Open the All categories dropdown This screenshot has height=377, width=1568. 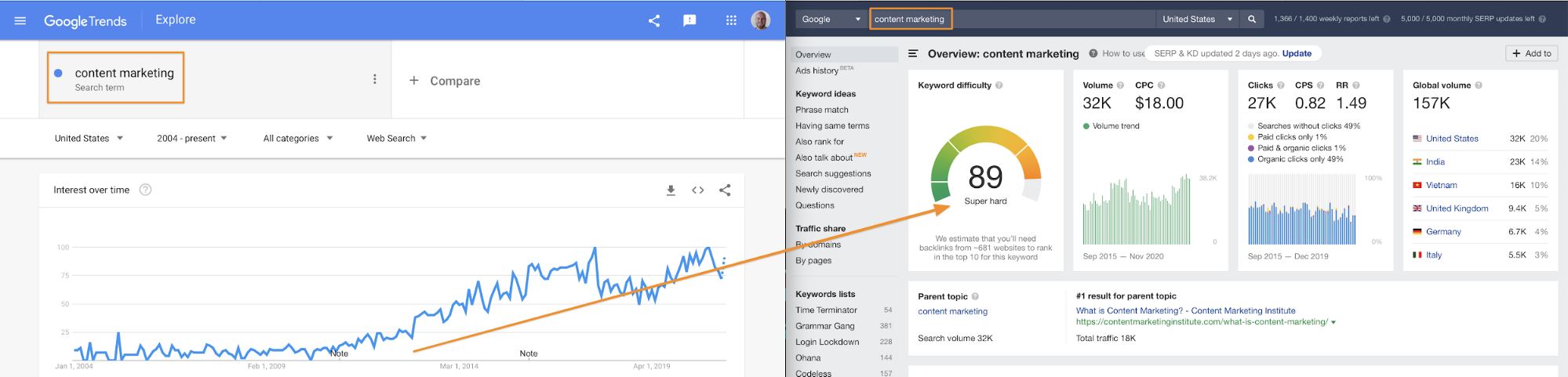pos(298,138)
